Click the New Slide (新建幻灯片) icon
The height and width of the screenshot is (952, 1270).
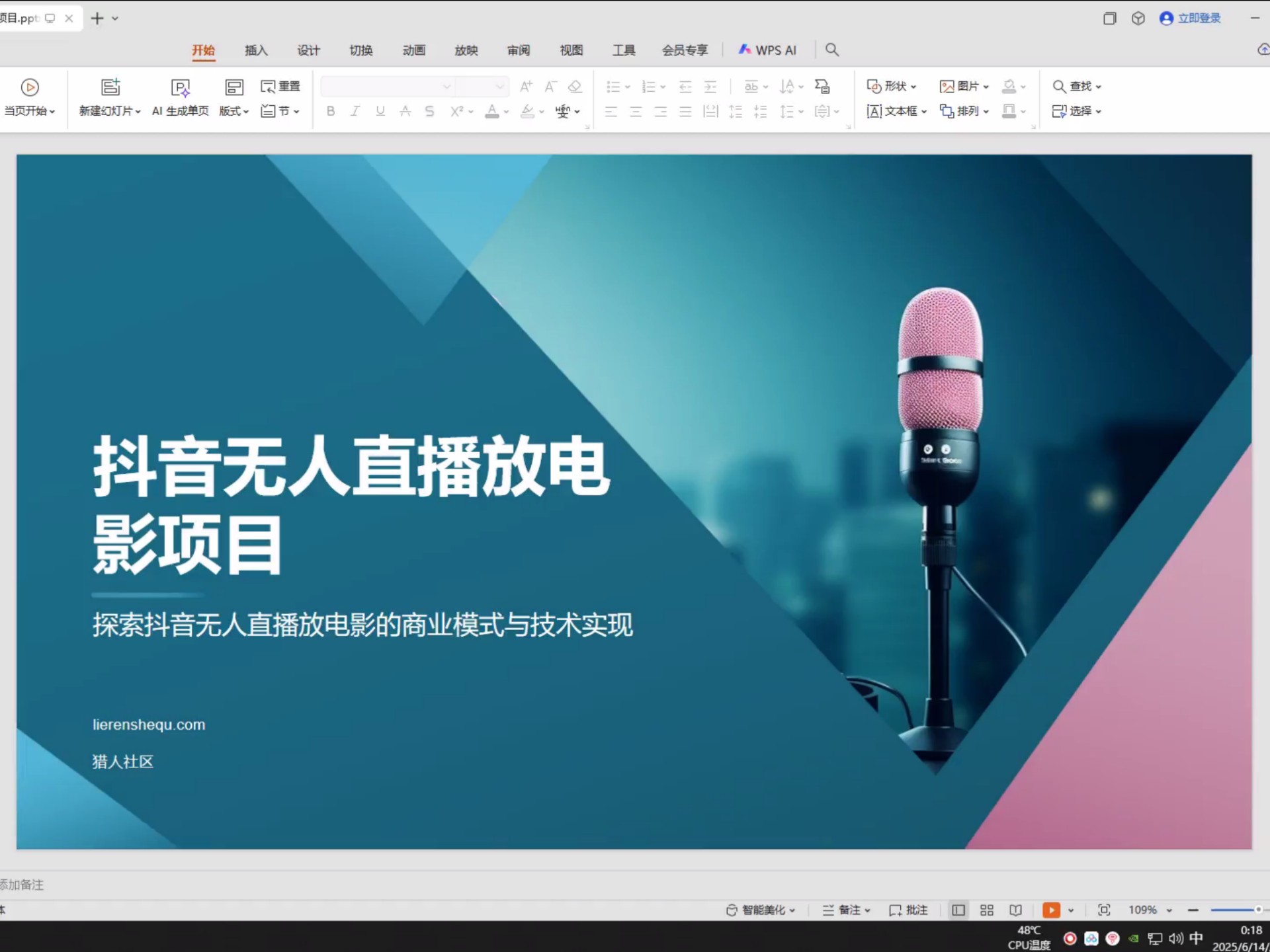[110, 87]
